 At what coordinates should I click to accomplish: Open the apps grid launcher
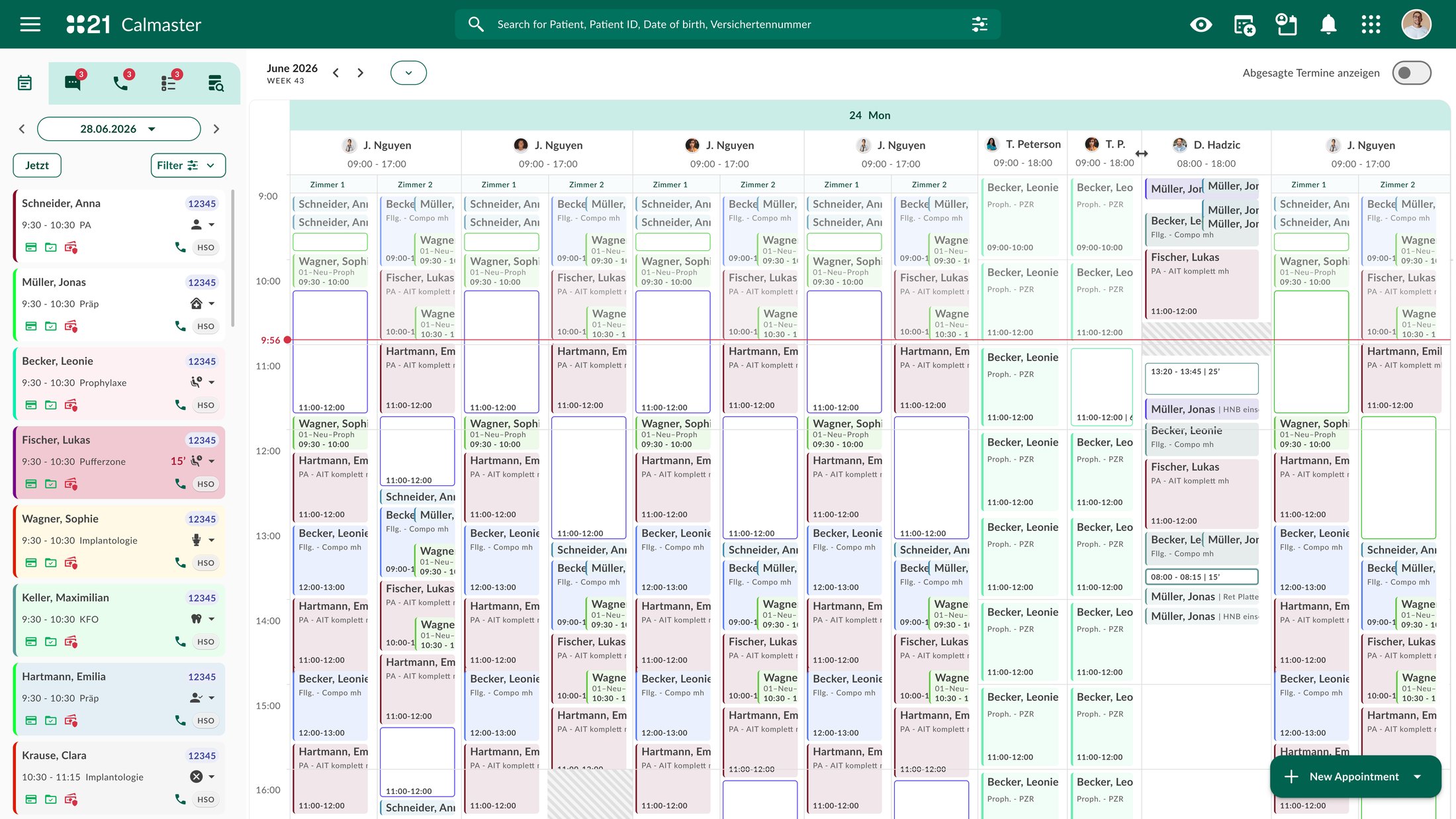point(1371,24)
